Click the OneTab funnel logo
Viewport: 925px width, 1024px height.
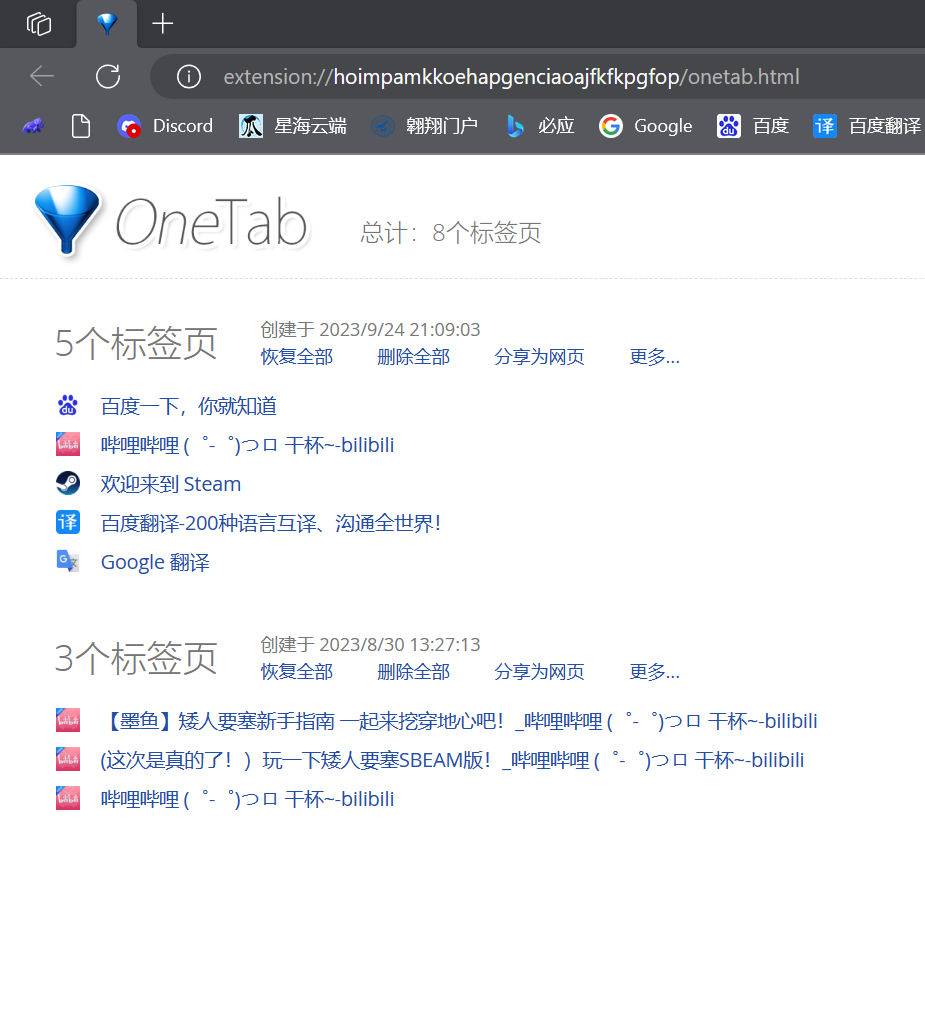tap(66, 220)
